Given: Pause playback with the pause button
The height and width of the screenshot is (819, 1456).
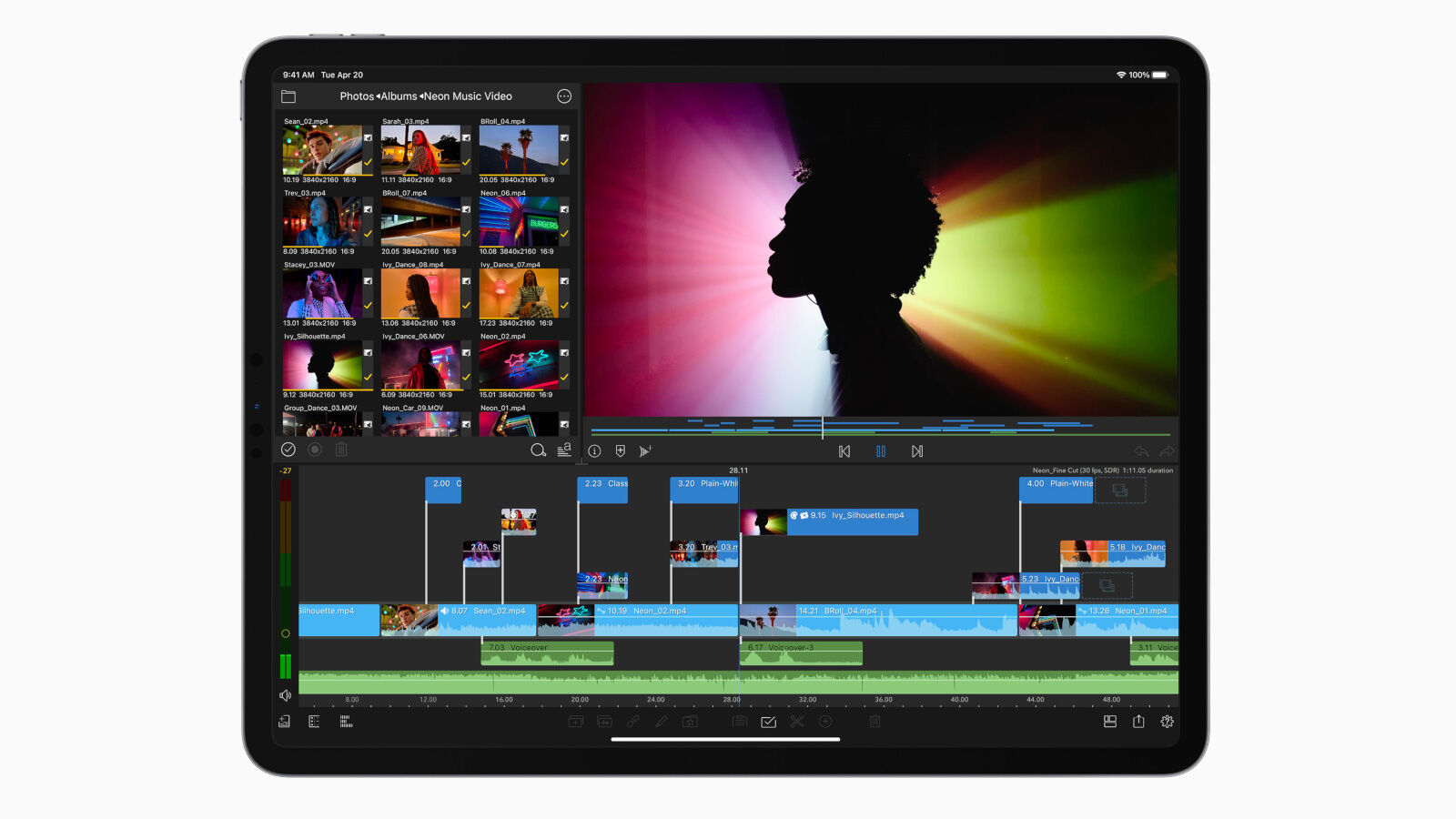Looking at the screenshot, I should point(881,450).
